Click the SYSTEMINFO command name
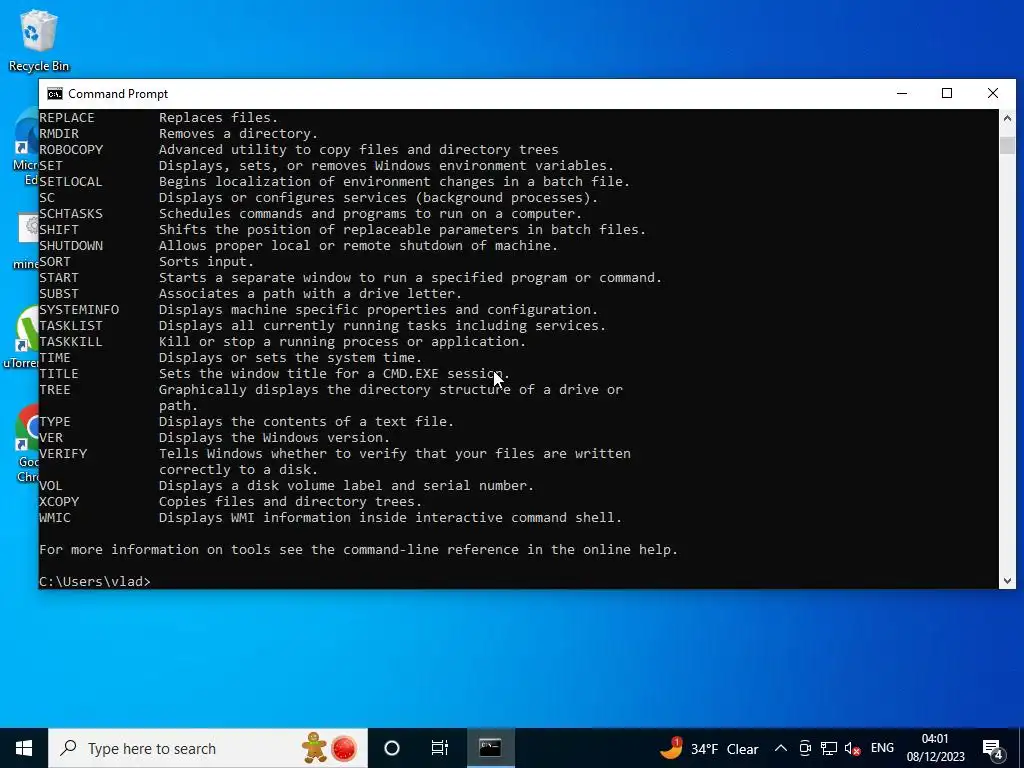Screen dimensions: 1024x768 pyautogui.click(x=79, y=310)
